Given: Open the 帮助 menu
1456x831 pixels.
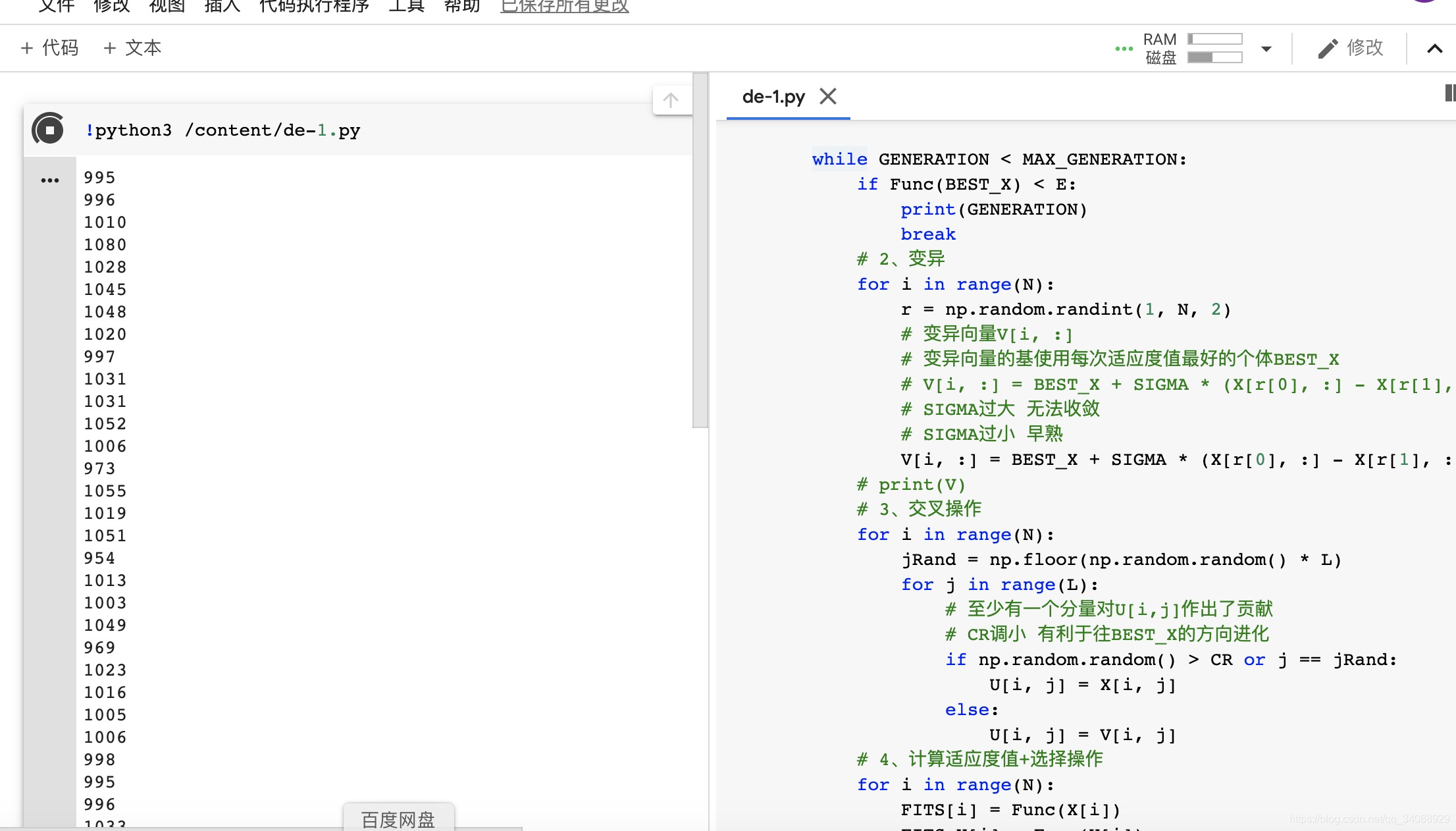Looking at the screenshot, I should pos(461,7).
